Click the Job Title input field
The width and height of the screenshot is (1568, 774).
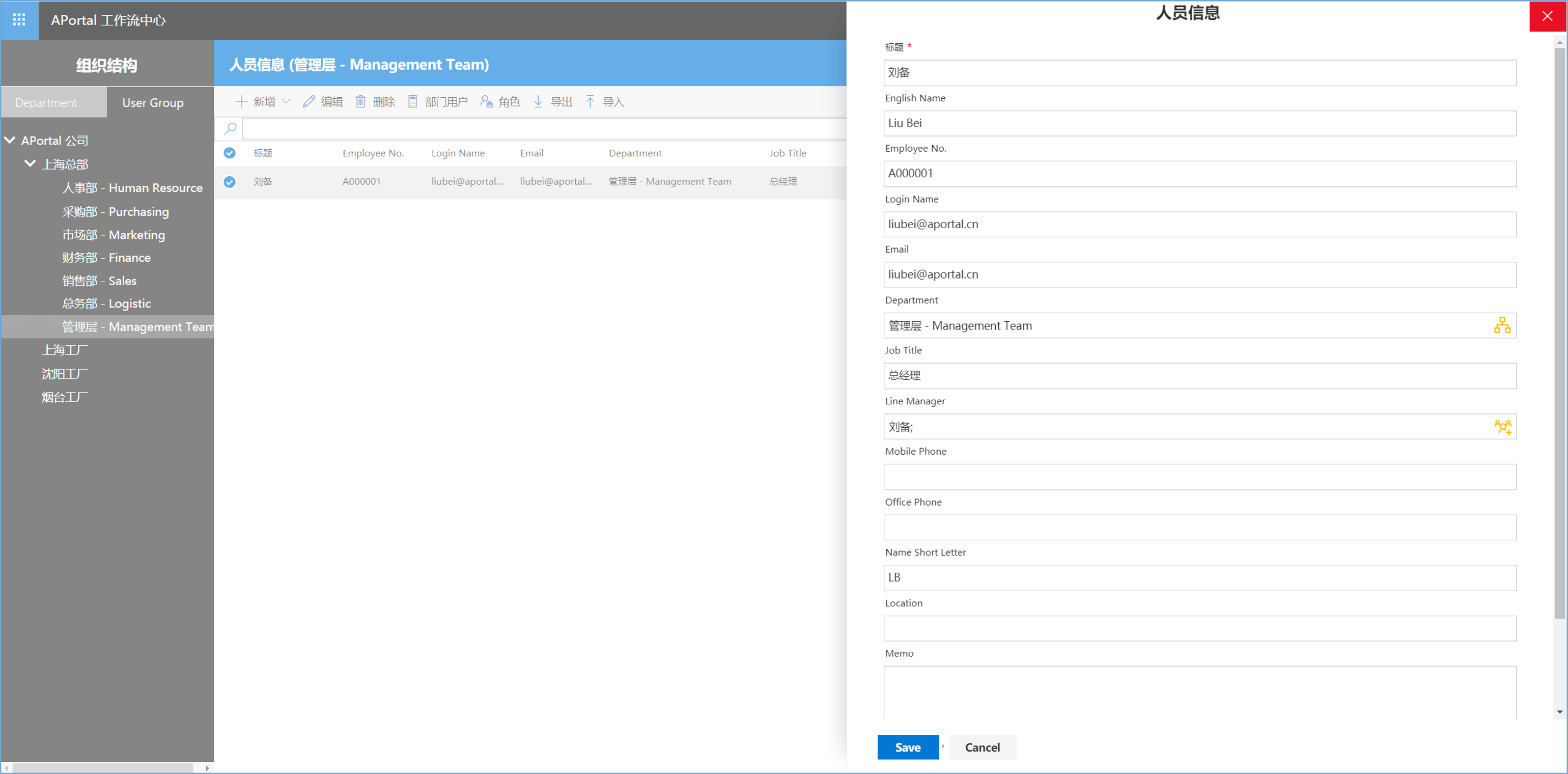click(x=1200, y=376)
